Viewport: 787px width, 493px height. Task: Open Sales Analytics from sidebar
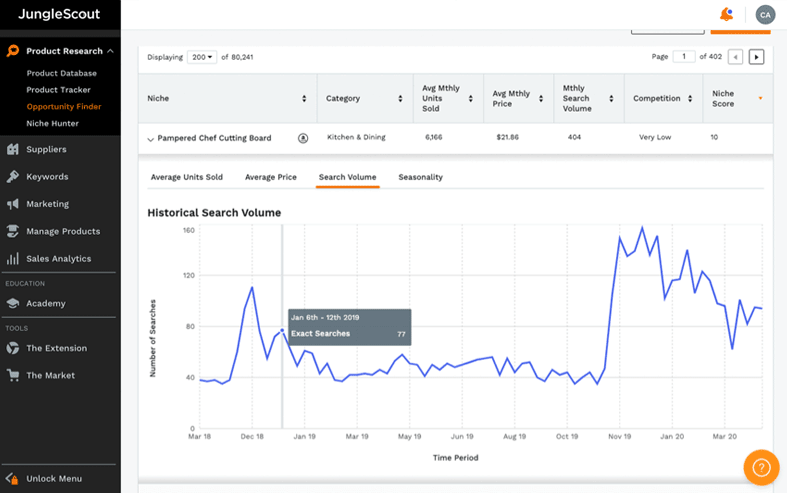(58, 259)
